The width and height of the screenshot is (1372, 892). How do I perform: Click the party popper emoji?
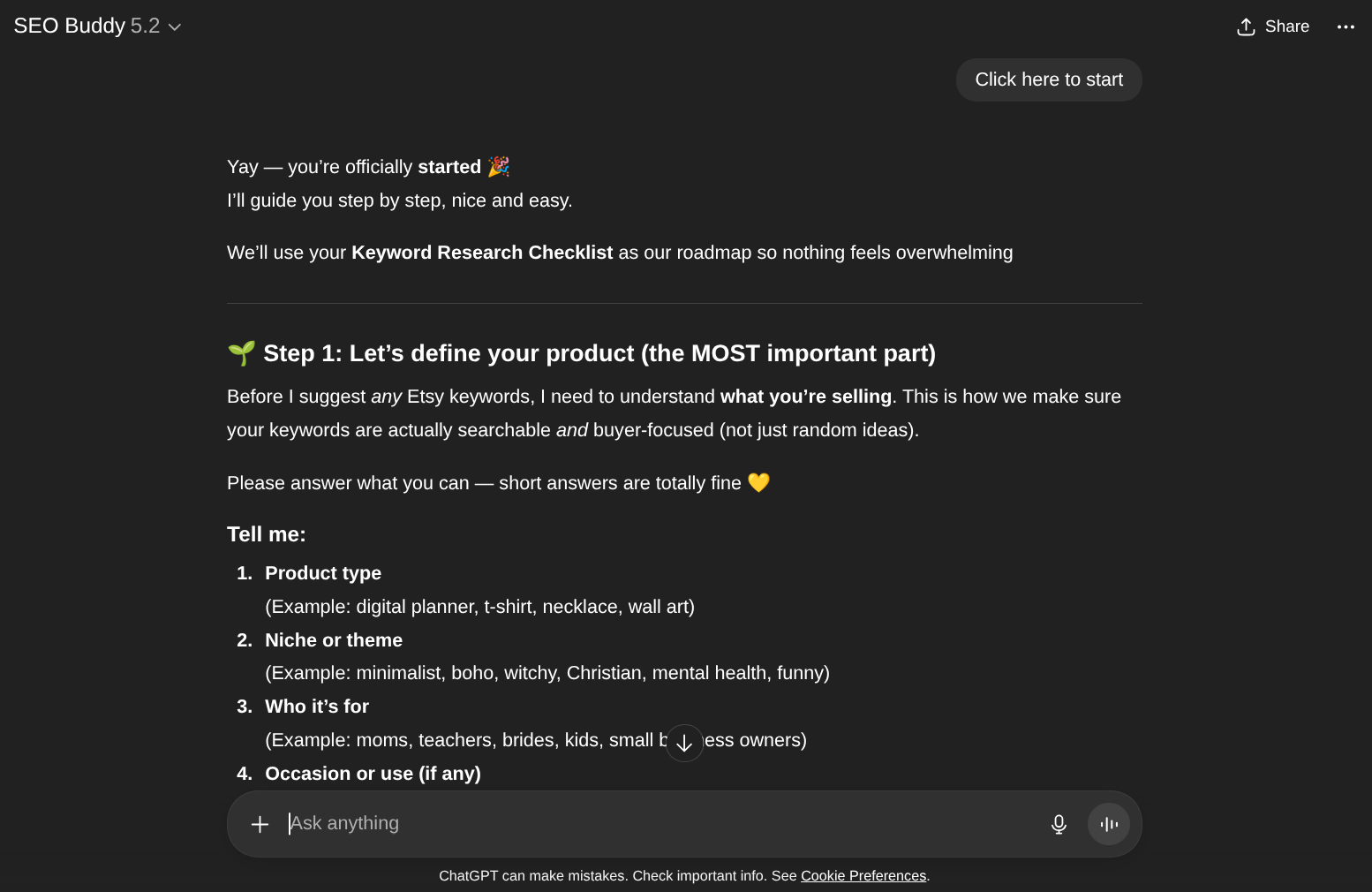pyautogui.click(x=499, y=167)
